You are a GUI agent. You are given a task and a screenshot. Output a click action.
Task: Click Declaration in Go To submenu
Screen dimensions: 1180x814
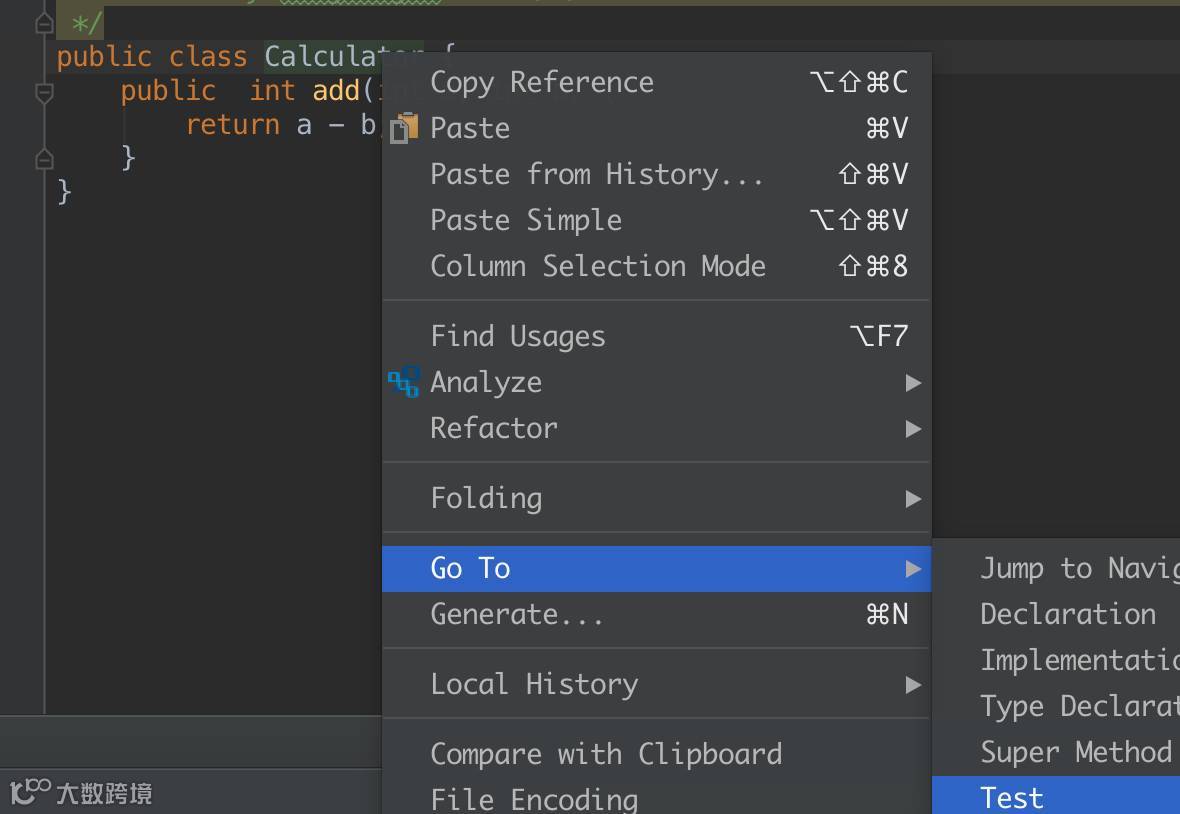(x=1067, y=615)
